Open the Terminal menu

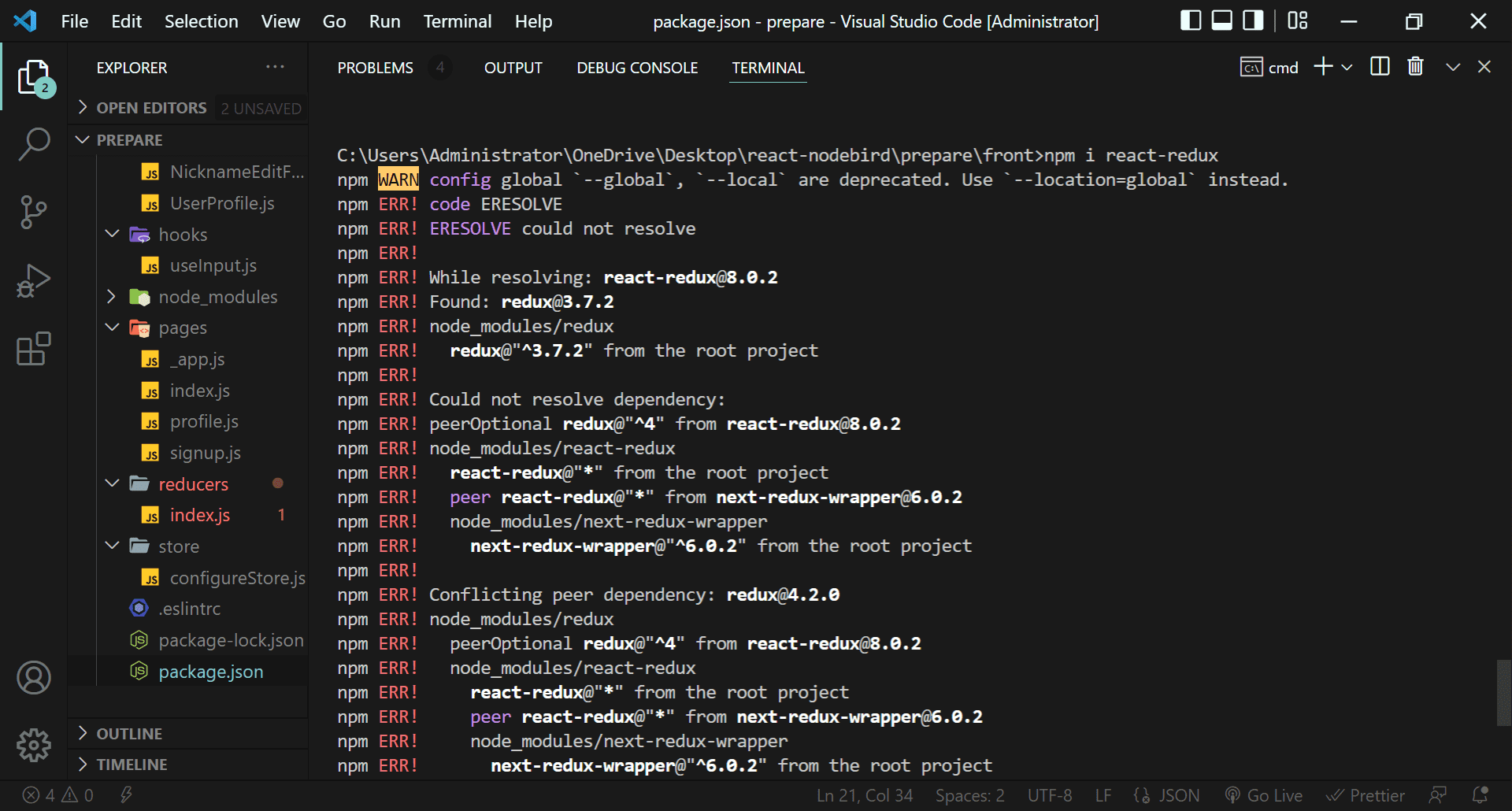point(457,21)
